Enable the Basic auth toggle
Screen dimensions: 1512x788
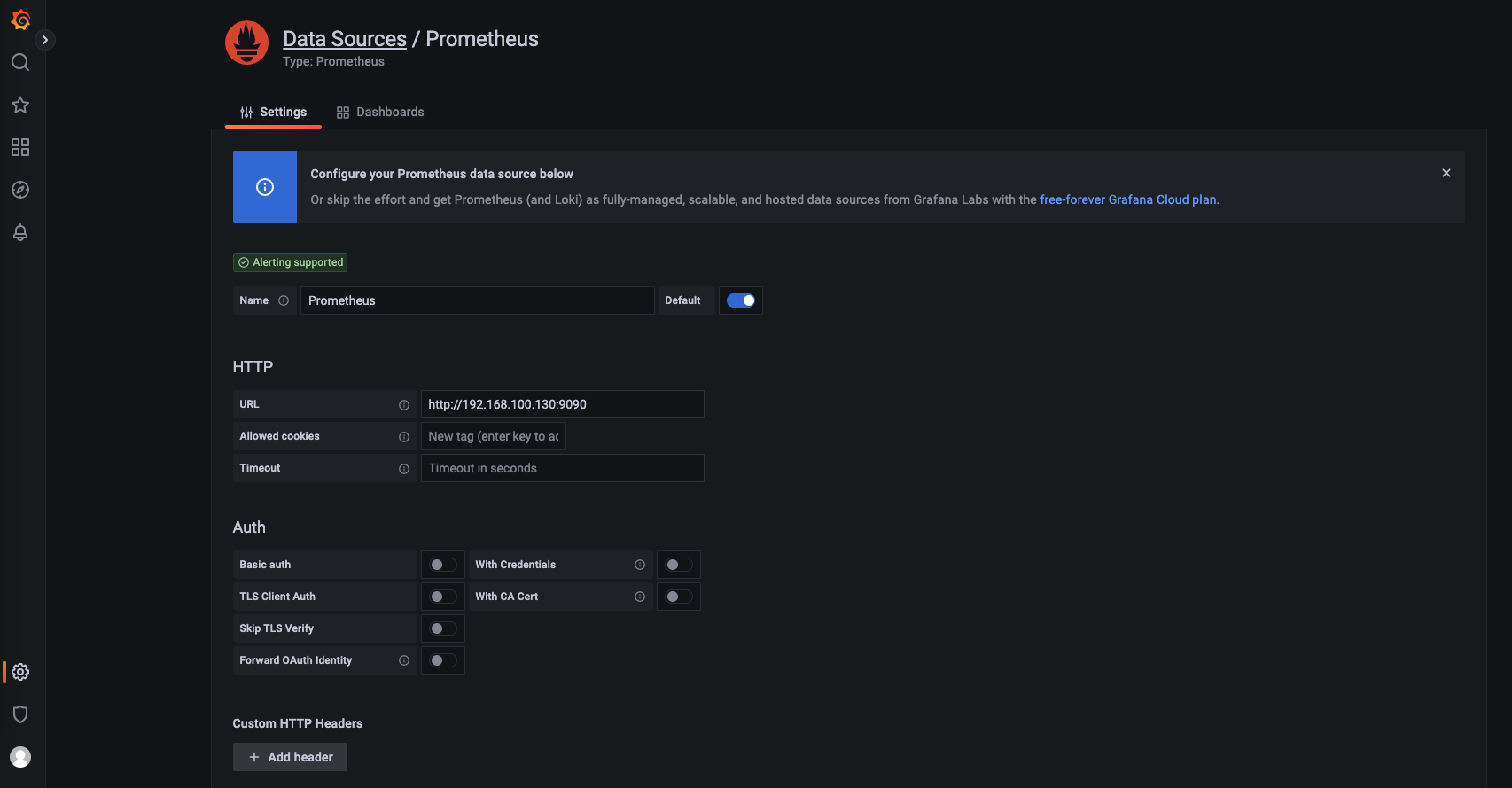443,565
